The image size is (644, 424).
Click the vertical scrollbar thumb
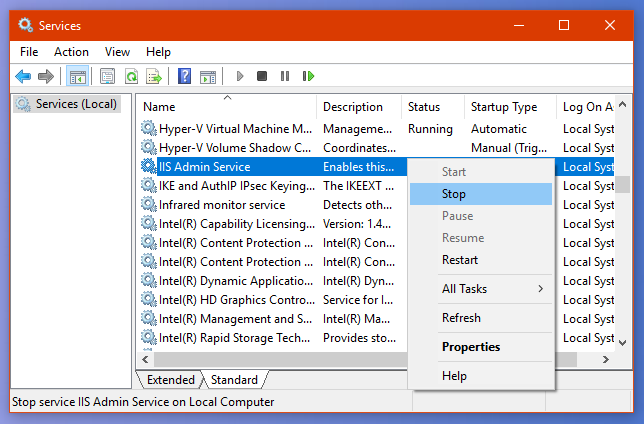pos(623,184)
